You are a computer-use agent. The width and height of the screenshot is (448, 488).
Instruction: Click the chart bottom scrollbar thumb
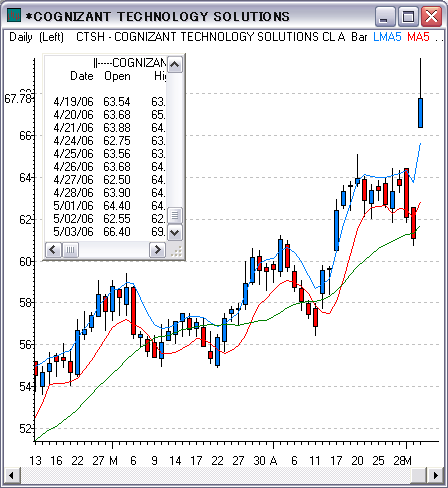419,475
